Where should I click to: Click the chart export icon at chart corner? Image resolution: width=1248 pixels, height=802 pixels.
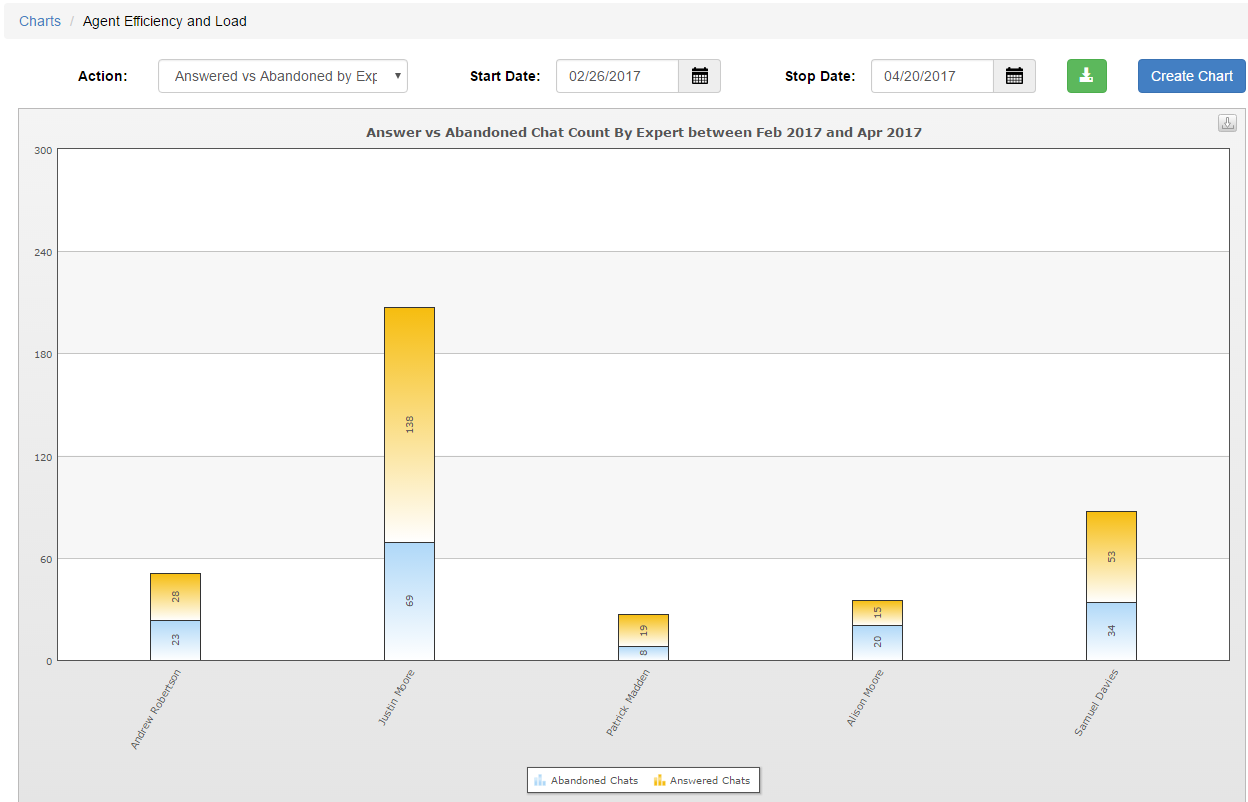click(x=1227, y=123)
